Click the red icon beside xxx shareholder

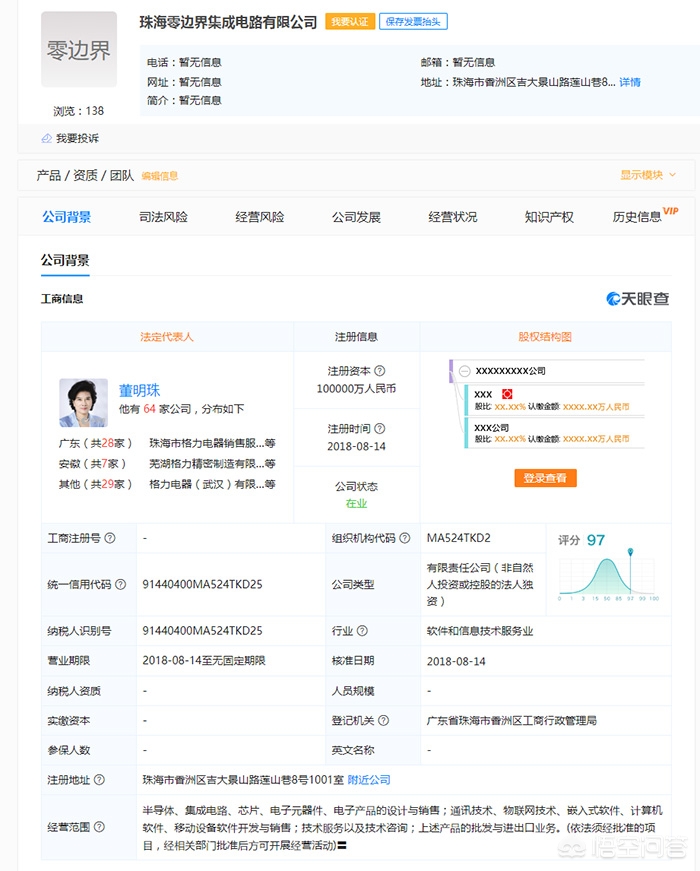point(507,394)
